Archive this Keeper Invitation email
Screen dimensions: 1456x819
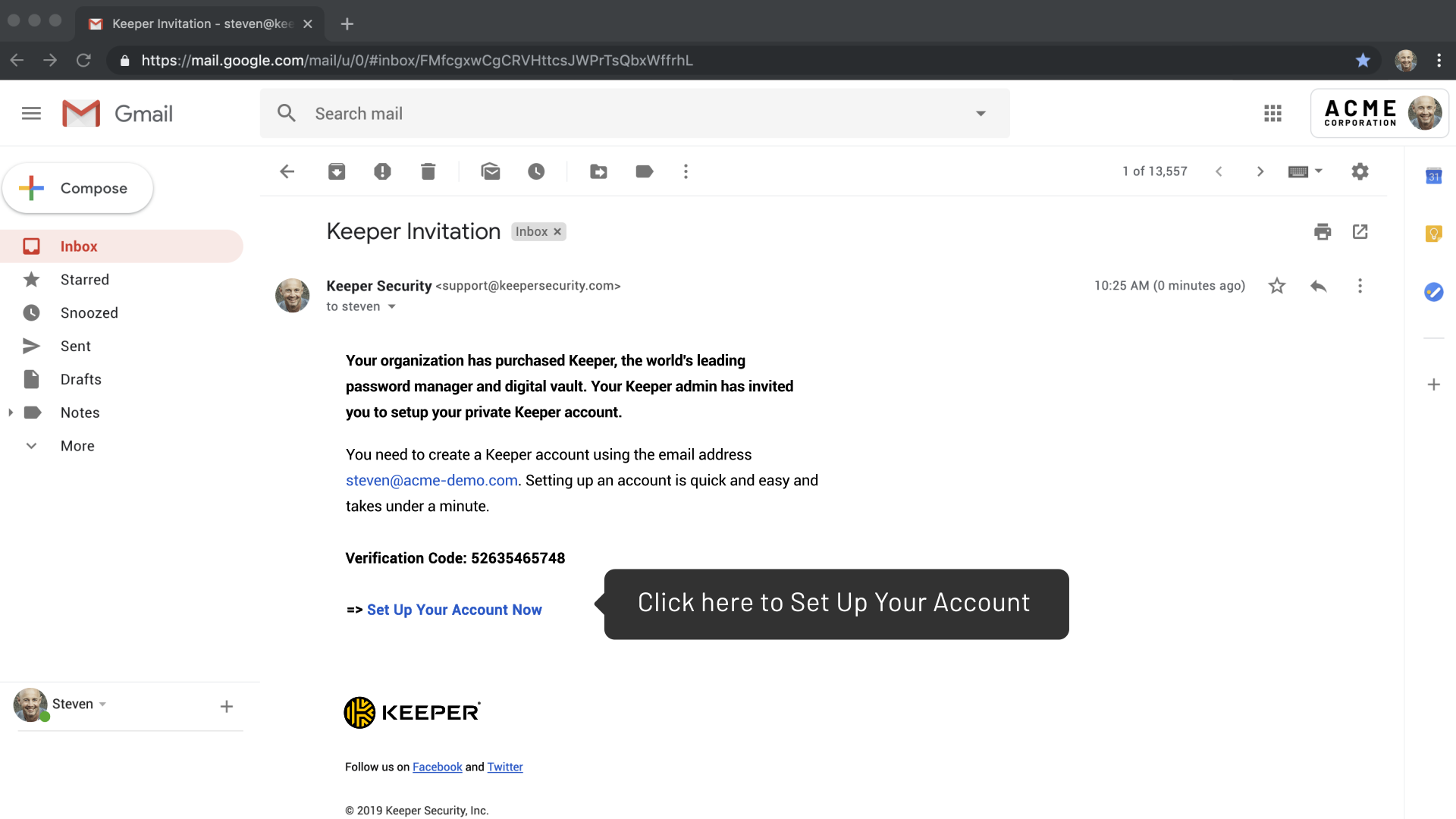coord(337,171)
